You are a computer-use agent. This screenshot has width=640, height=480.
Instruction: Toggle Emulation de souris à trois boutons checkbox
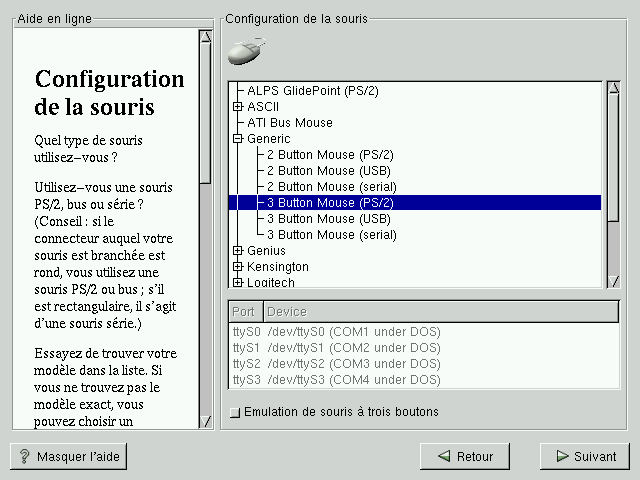coord(234,412)
